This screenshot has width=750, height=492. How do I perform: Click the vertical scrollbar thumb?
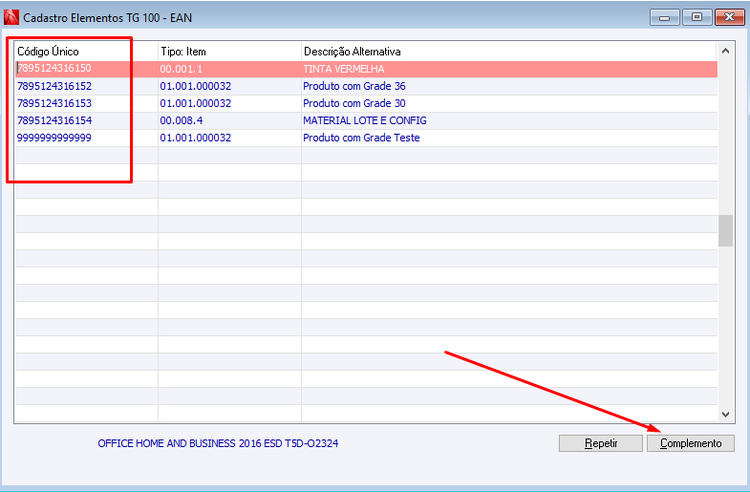tap(726, 231)
